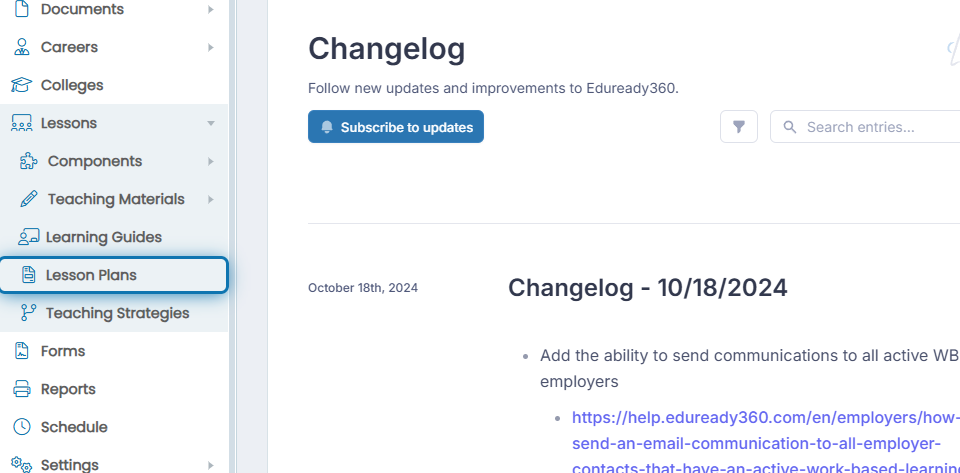Open the Learning Guides menu item
960x473 pixels.
[113, 237]
